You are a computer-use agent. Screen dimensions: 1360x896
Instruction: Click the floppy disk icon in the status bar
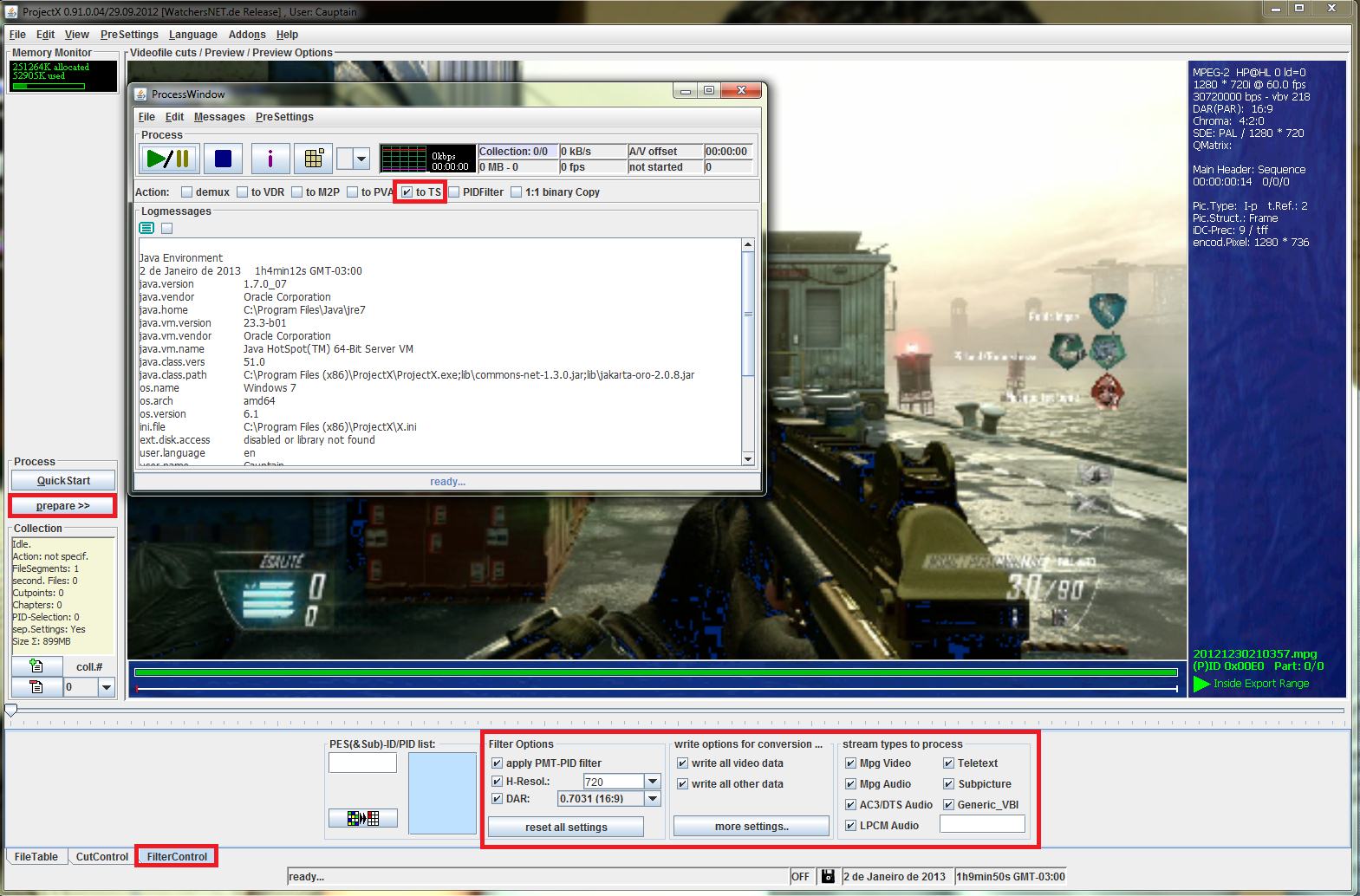pos(828,876)
